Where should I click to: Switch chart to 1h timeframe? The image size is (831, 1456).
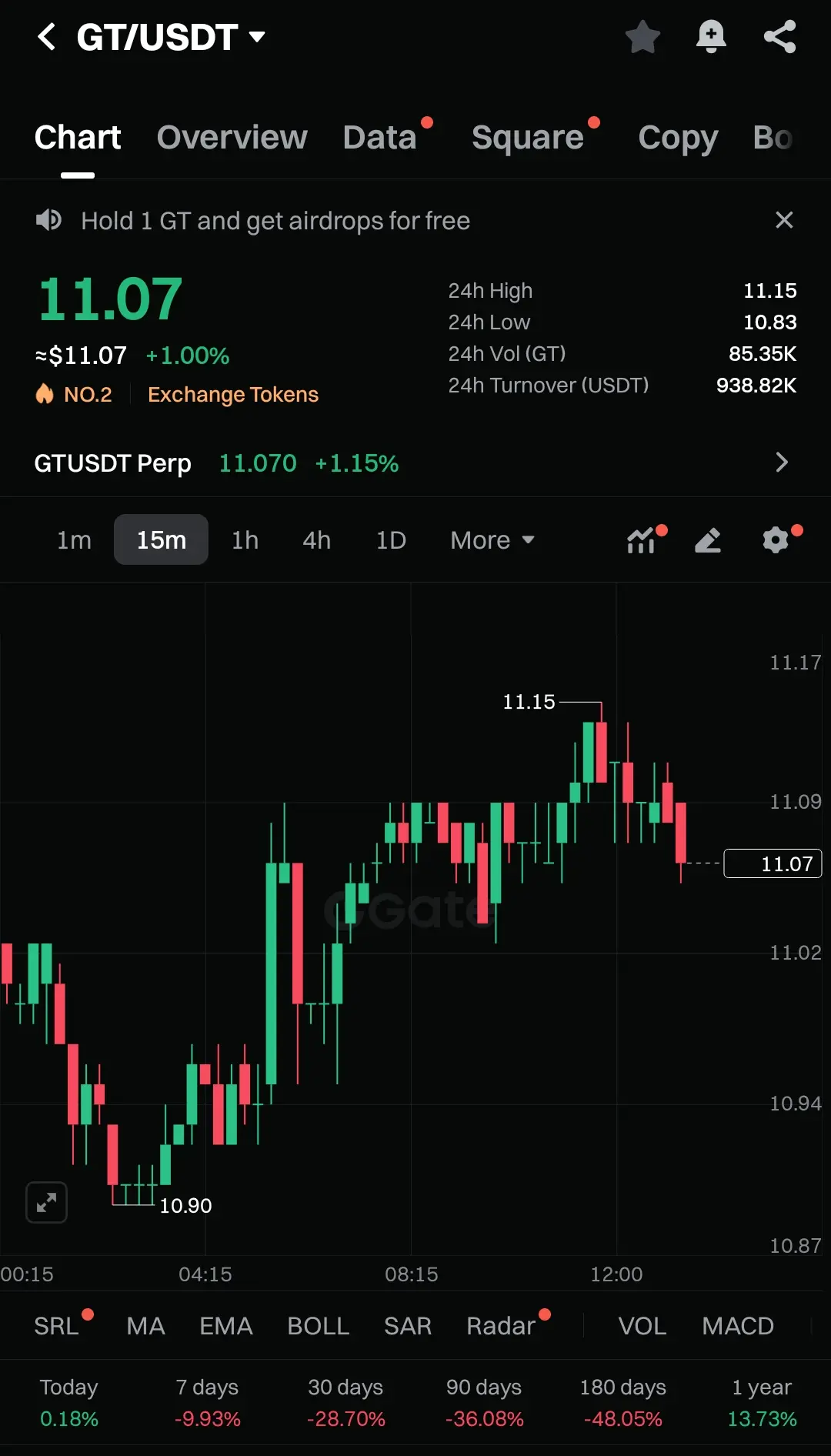point(245,540)
